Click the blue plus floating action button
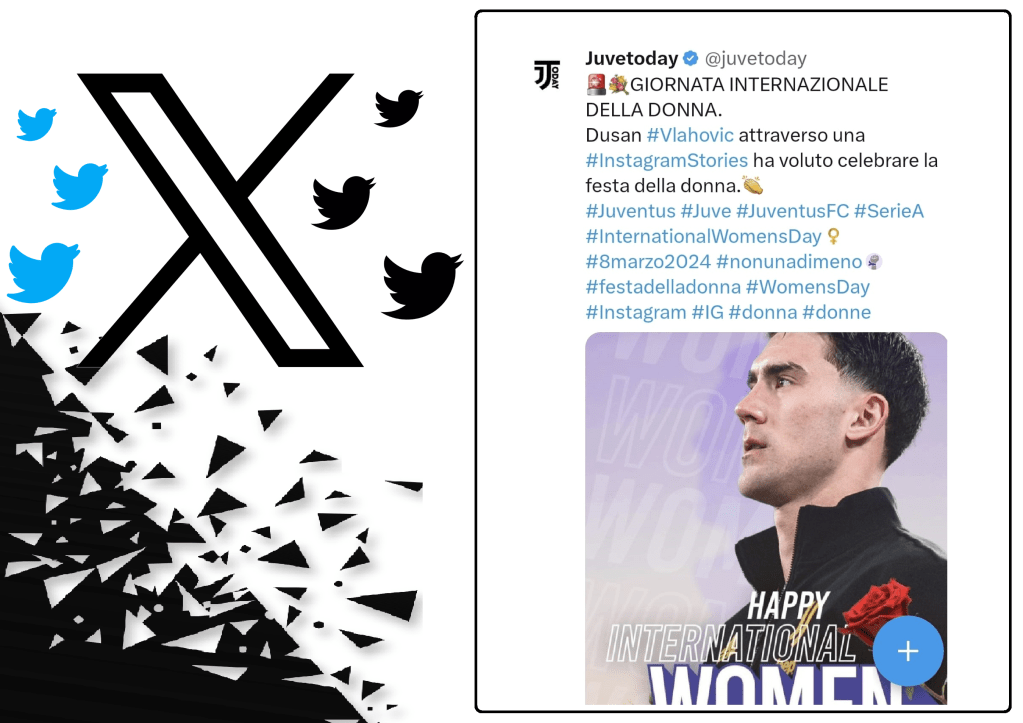1023x723 pixels. coord(908,651)
